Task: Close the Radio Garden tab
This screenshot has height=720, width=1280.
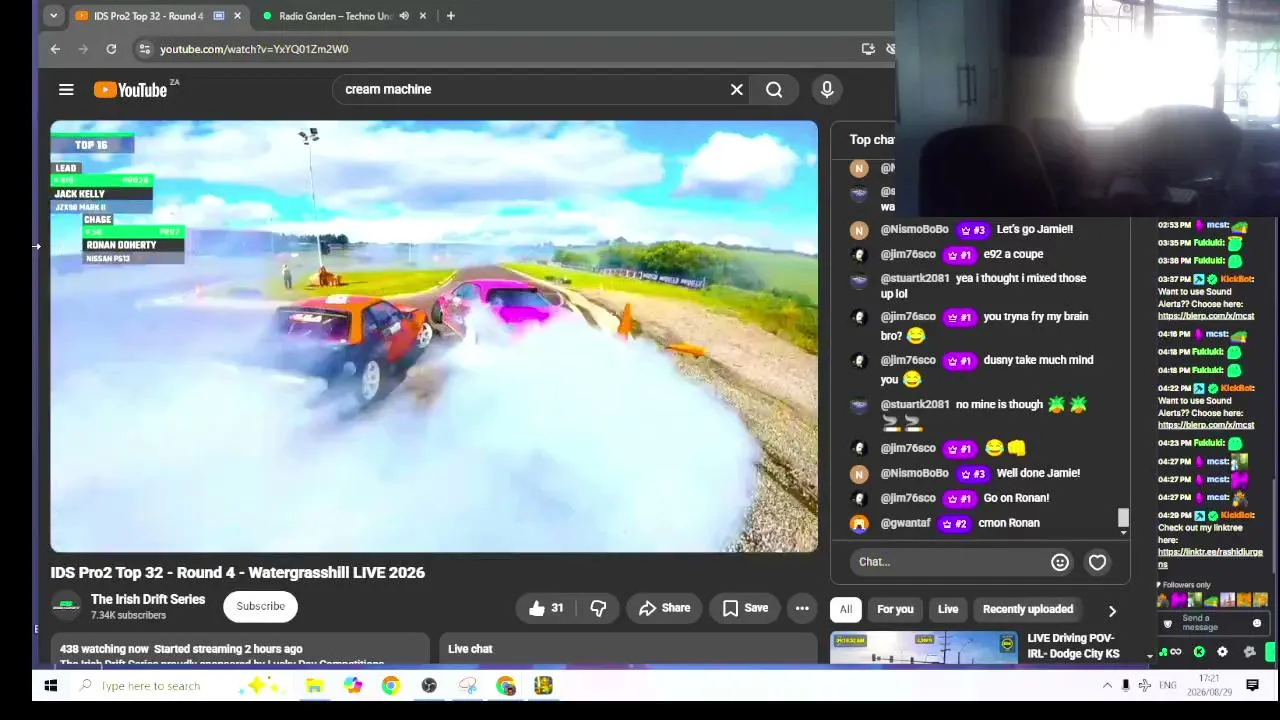Action: click(x=423, y=16)
